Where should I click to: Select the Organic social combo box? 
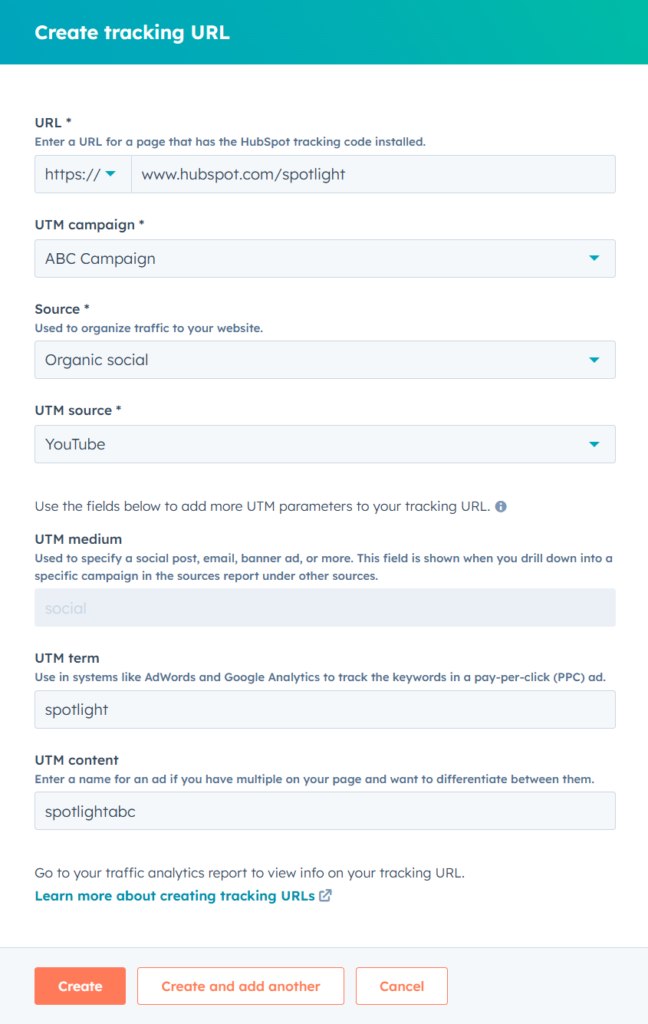(x=325, y=360)
